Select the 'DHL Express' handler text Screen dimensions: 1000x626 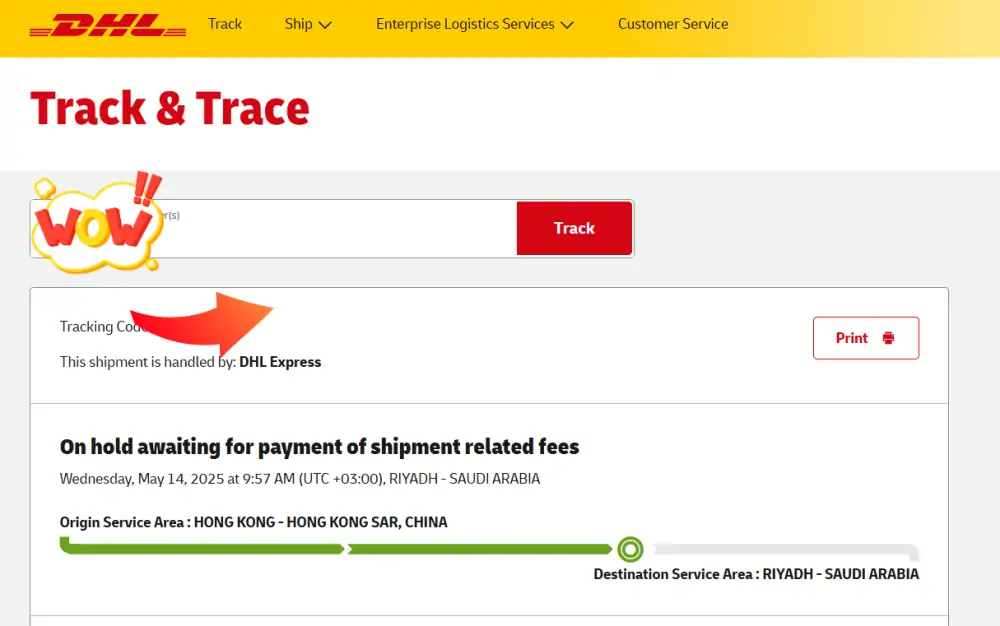[x=280, y=361]
